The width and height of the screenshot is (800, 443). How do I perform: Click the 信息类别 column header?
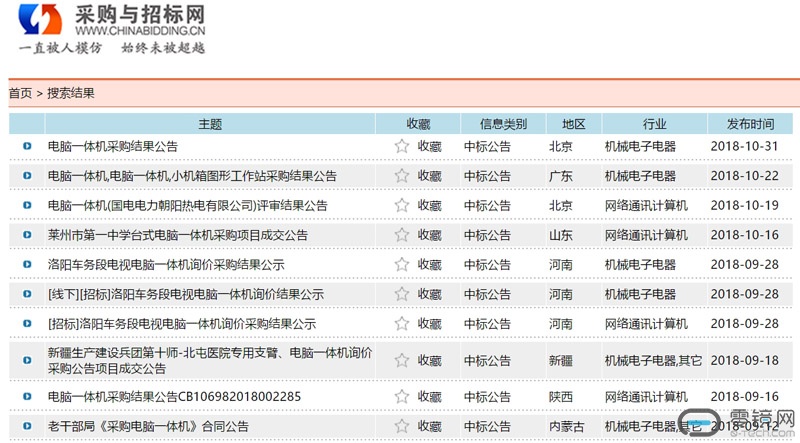pos(503,124)
